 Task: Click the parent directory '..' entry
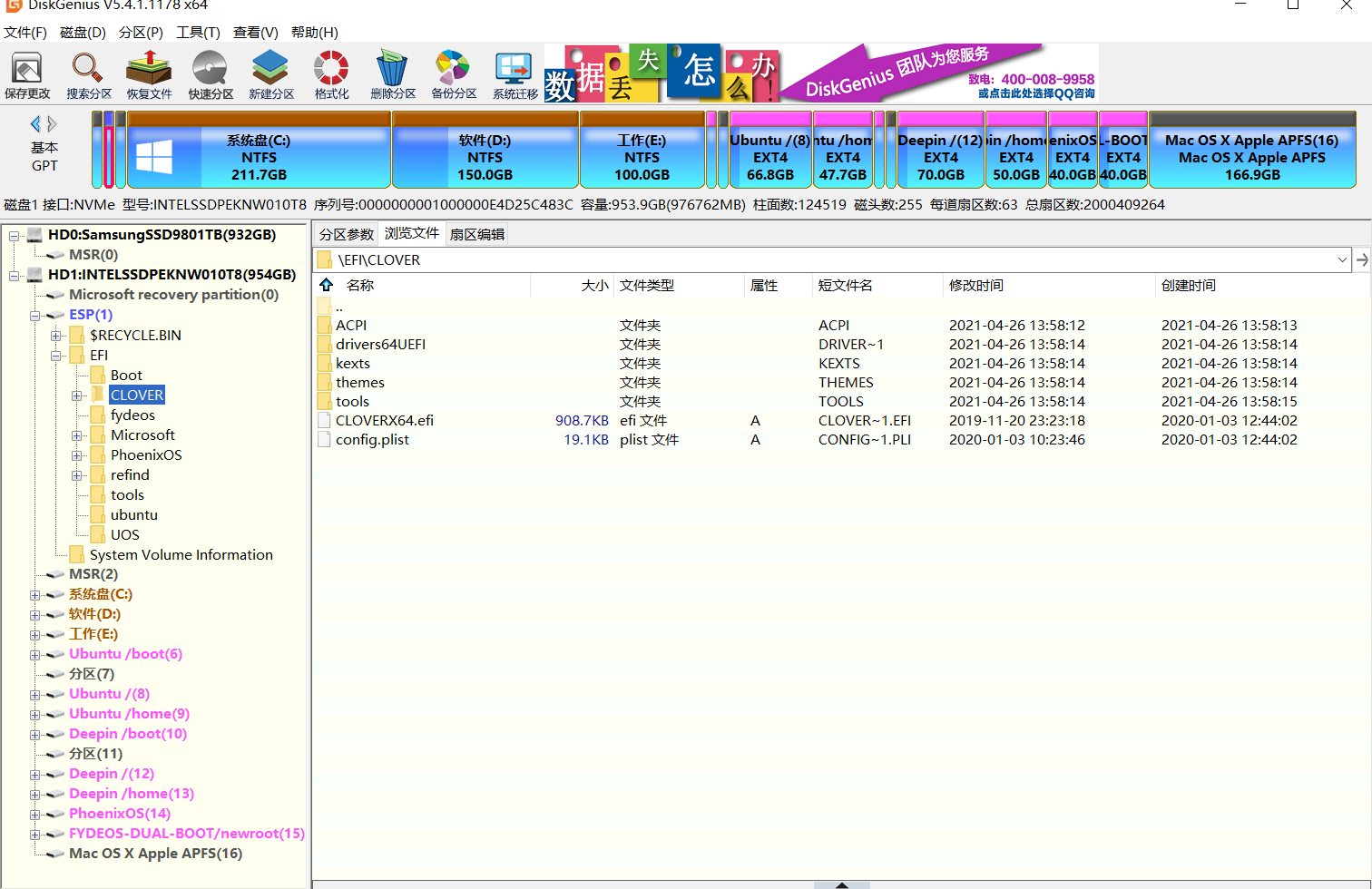click(339, 306)
